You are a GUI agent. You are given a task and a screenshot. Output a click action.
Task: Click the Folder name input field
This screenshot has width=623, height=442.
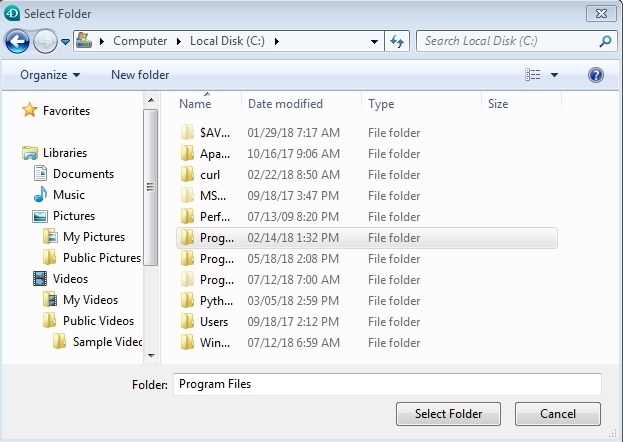(387, 384)
